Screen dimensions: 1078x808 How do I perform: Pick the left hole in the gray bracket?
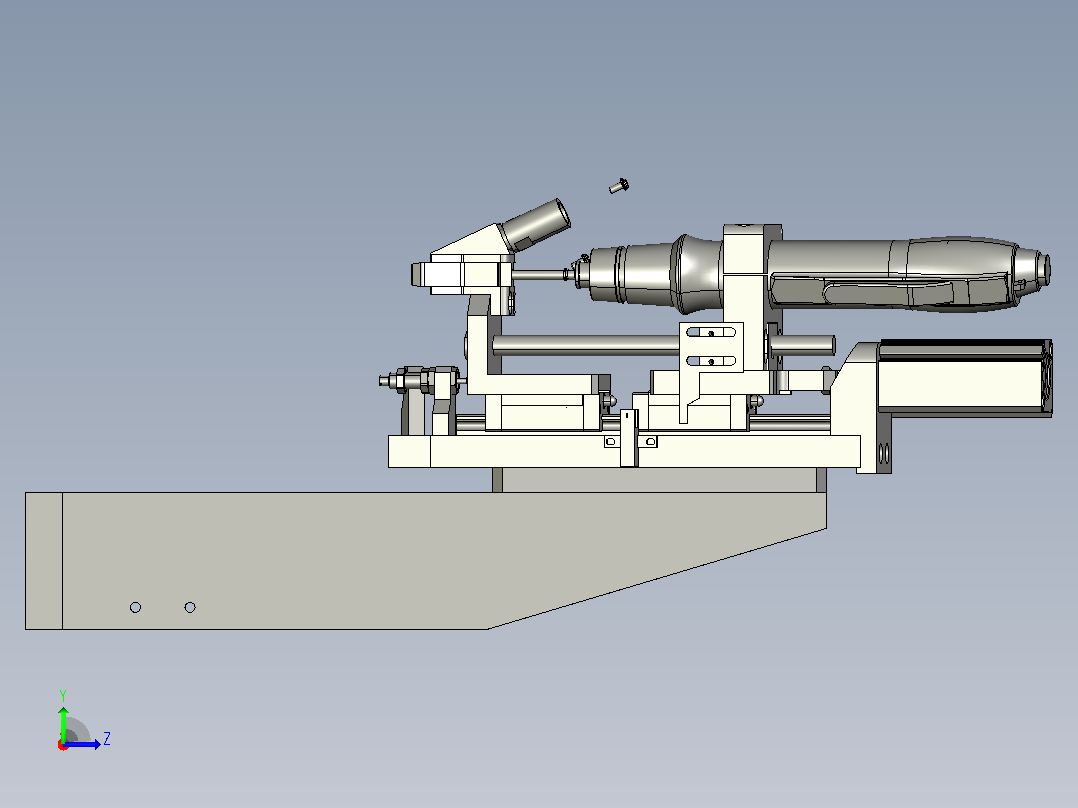tap(135, 607)
